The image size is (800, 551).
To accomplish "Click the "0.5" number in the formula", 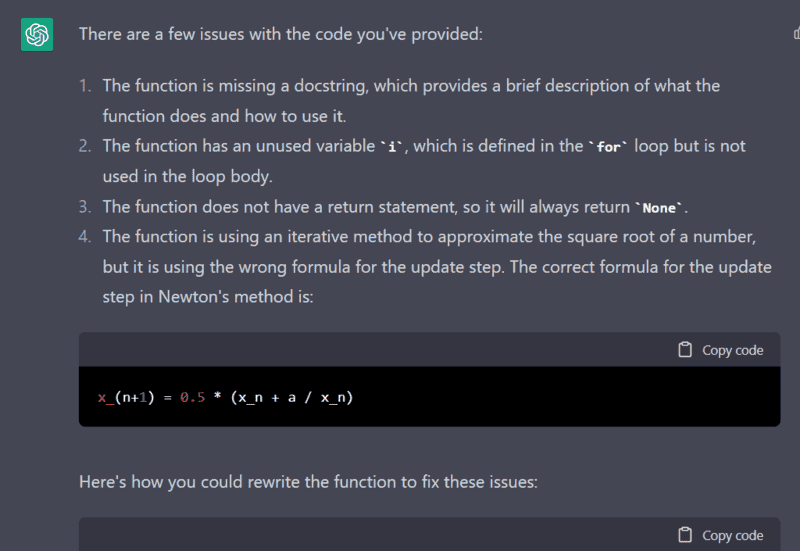I will click(x=192, y=397).
